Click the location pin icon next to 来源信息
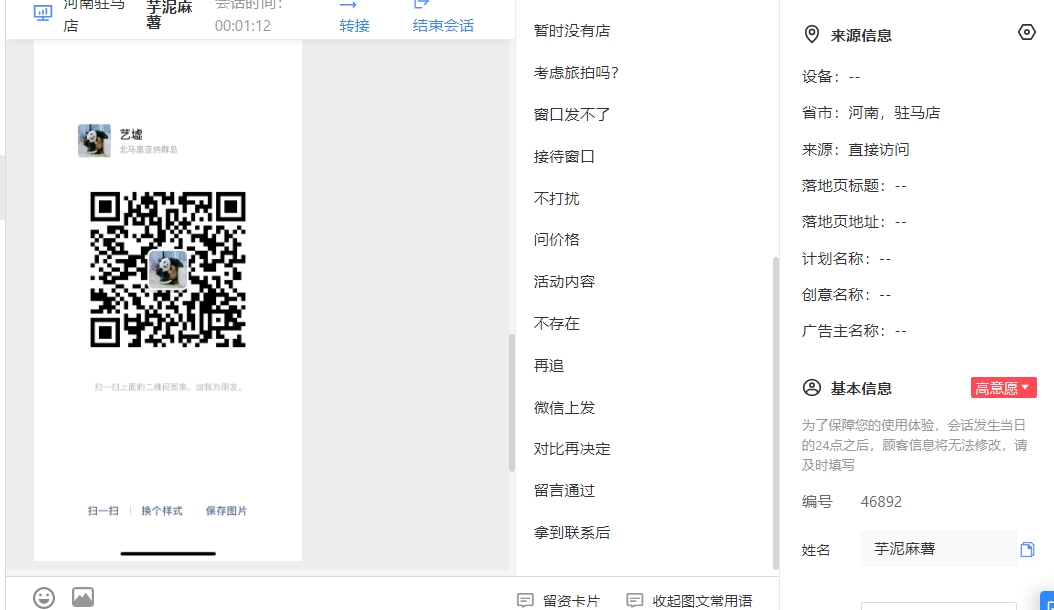The image size is (1054, 610). (812, 34)
